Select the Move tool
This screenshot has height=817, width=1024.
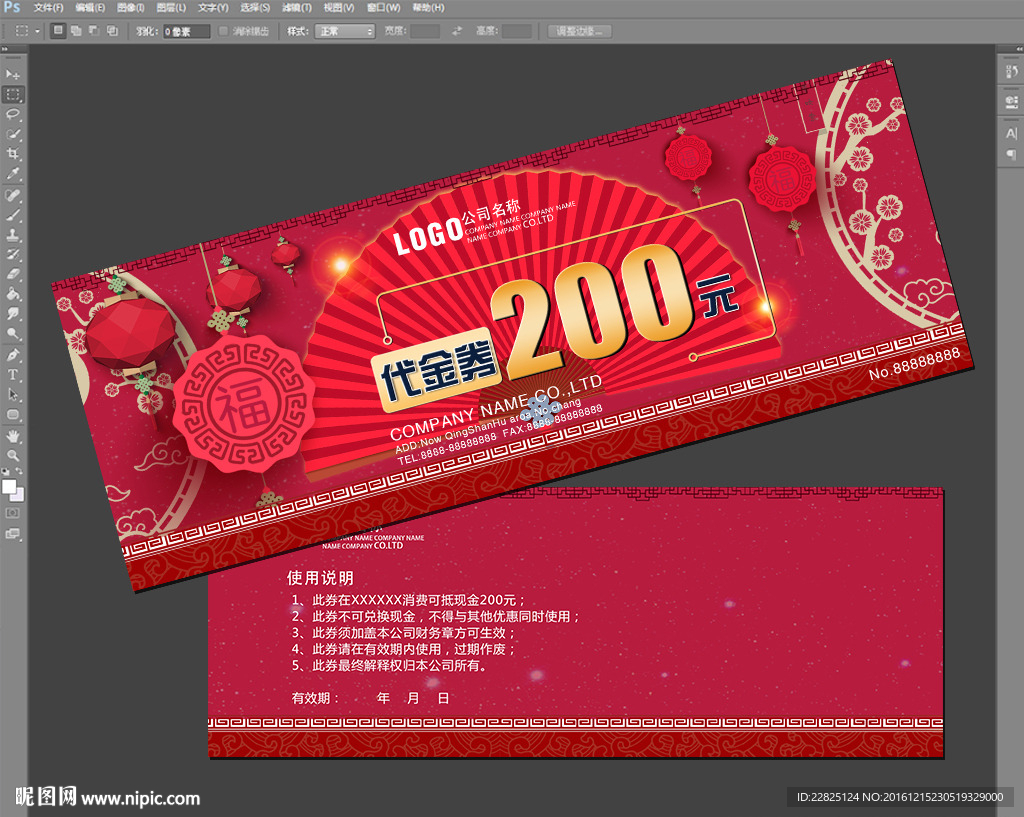click(12, 75)
